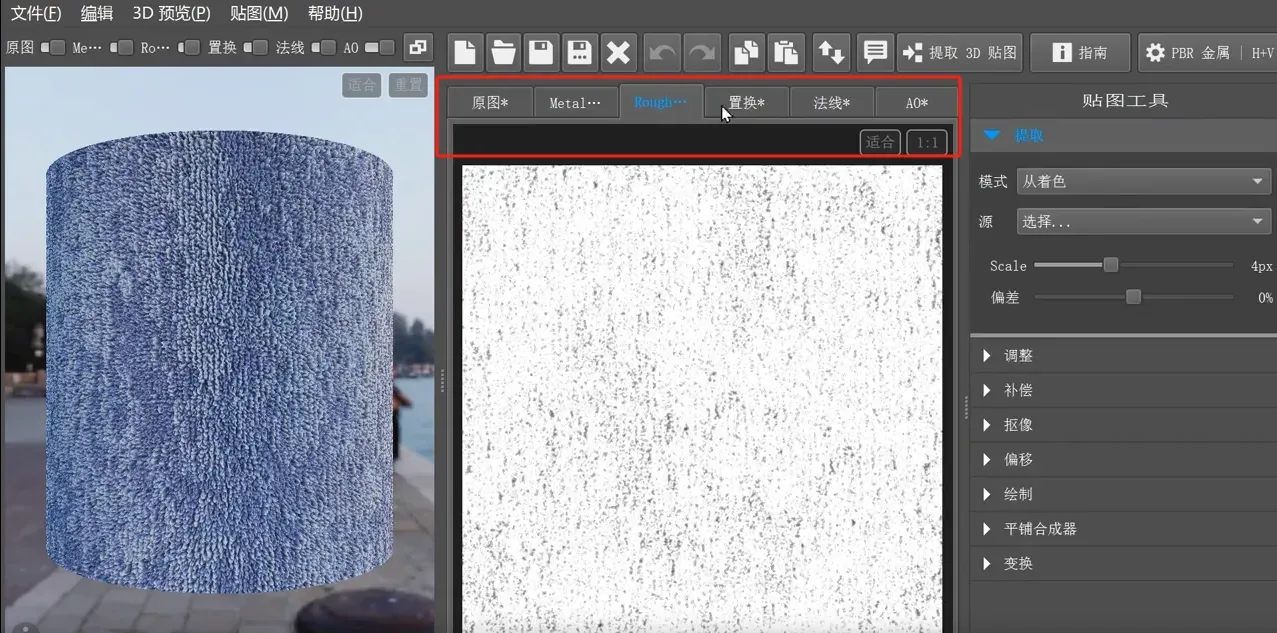Click the 1:1 zoom button
The height and width of the screenshot is (633, 1277).
pyautogui.click(x=927, y=142)
